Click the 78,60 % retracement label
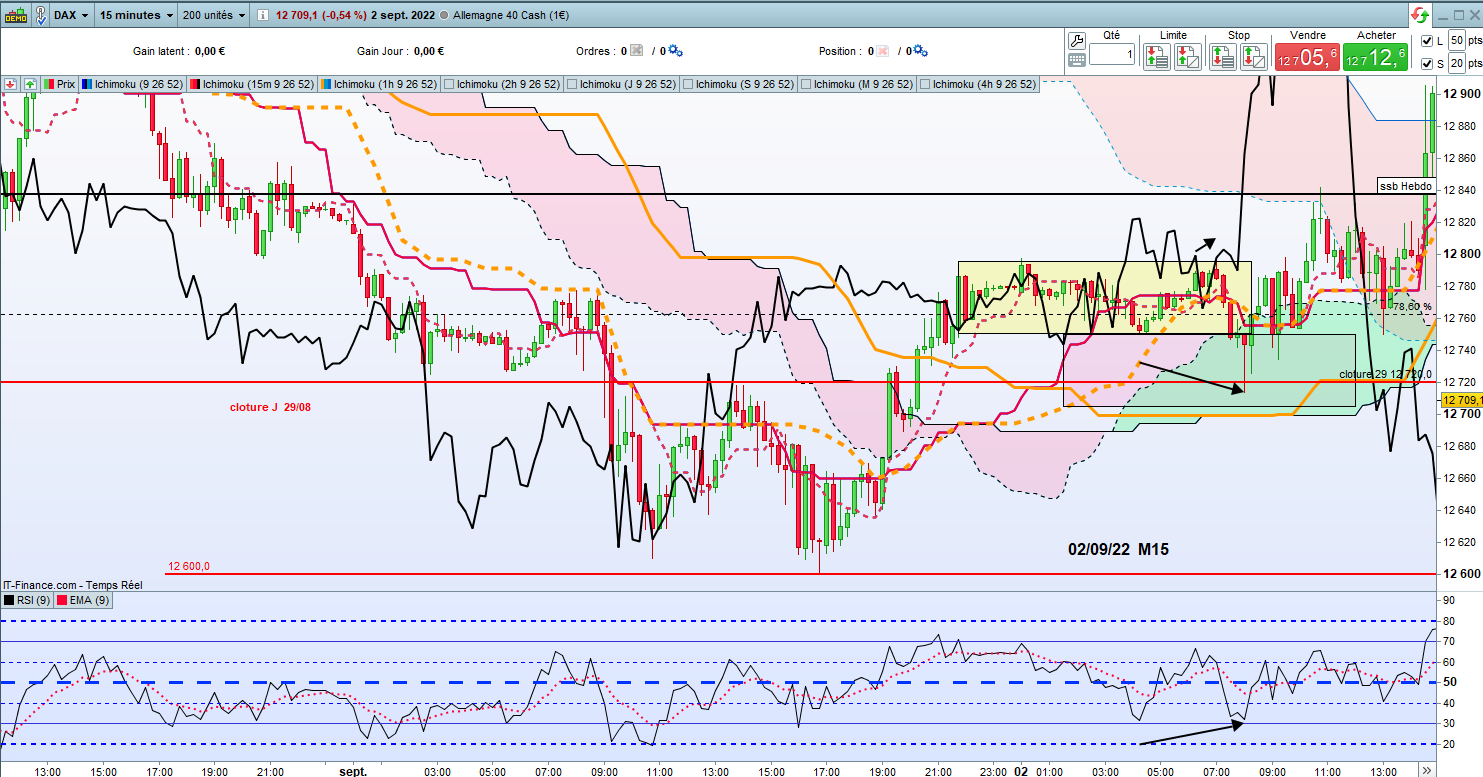Image resolution: width=1483 pixels, height=777 pixels. pos(1412,307)
